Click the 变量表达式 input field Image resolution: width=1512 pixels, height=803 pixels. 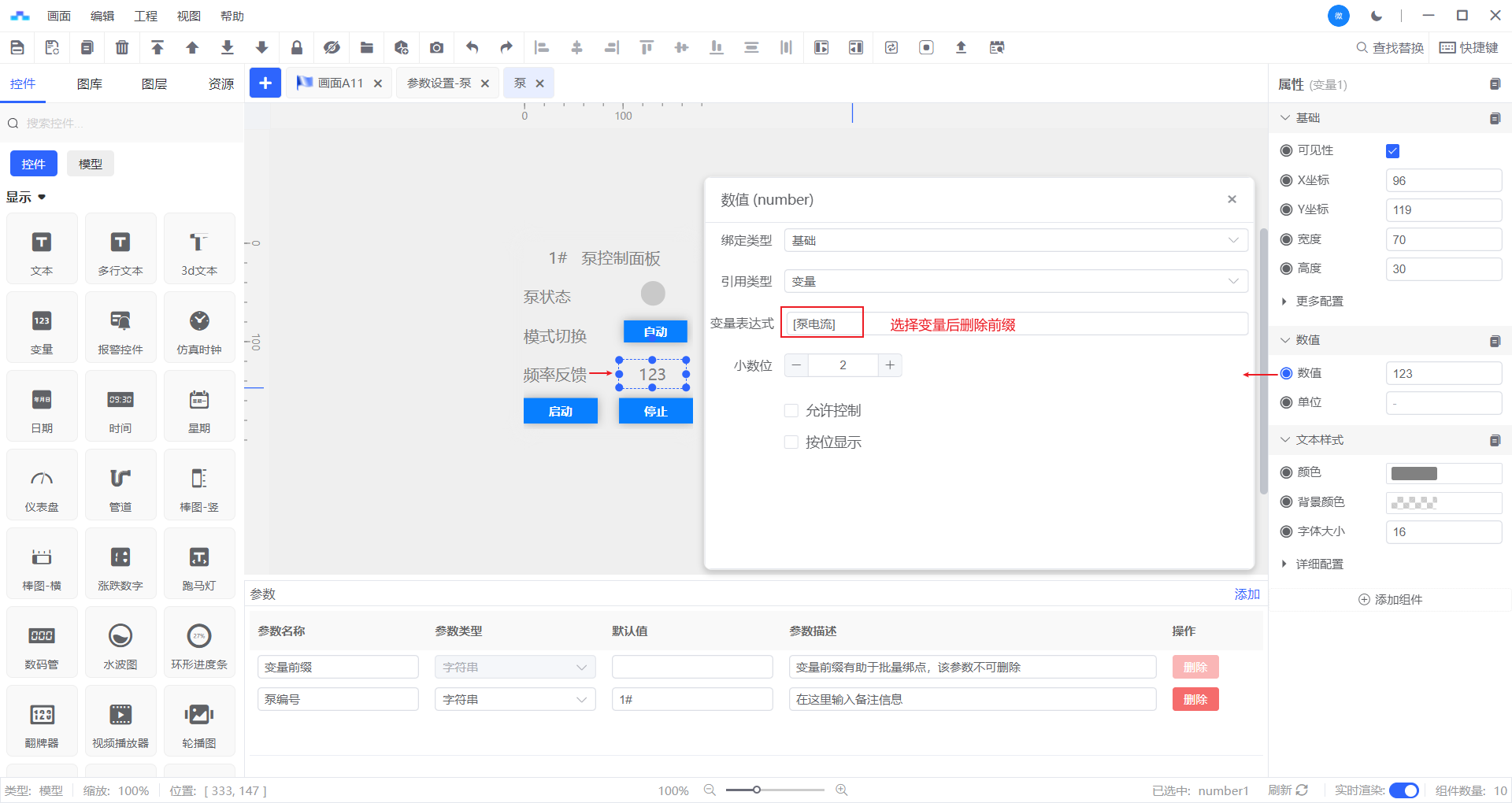pyautogui.click(x=1016, y=324)
